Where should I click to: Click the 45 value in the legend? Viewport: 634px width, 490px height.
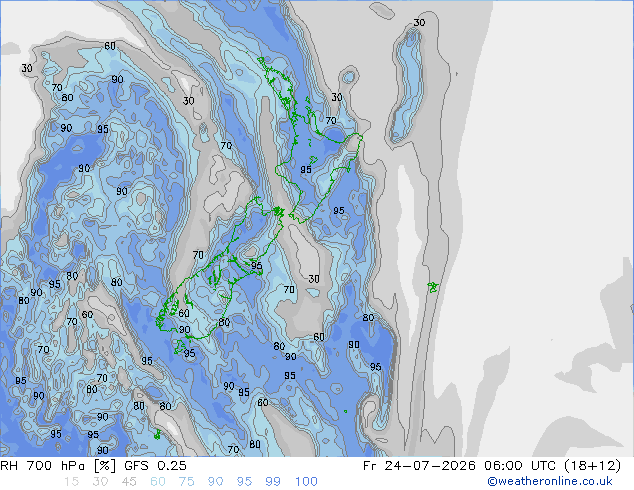(x=129, y=482)
